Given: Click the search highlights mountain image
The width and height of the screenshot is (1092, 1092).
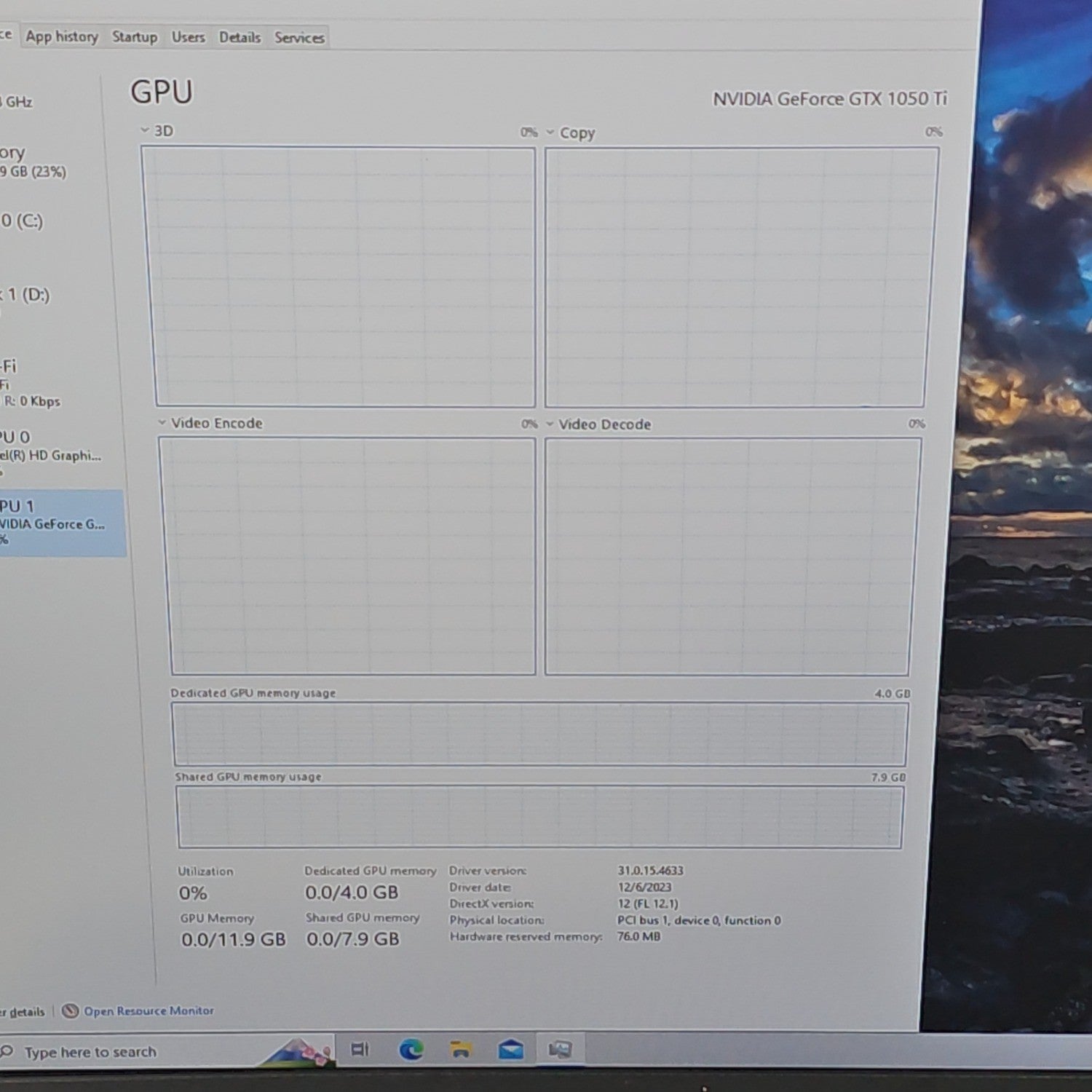Looking at the screenshot, I should [x=300, y=1051].
